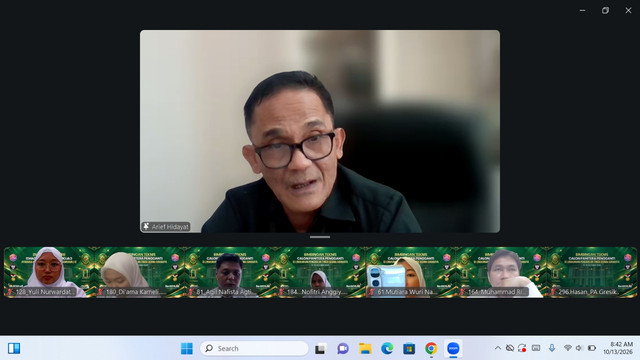Launch Microsoft Teams chat from the taskbar
This screenshot has height=360, width=640.
[343, 349]
